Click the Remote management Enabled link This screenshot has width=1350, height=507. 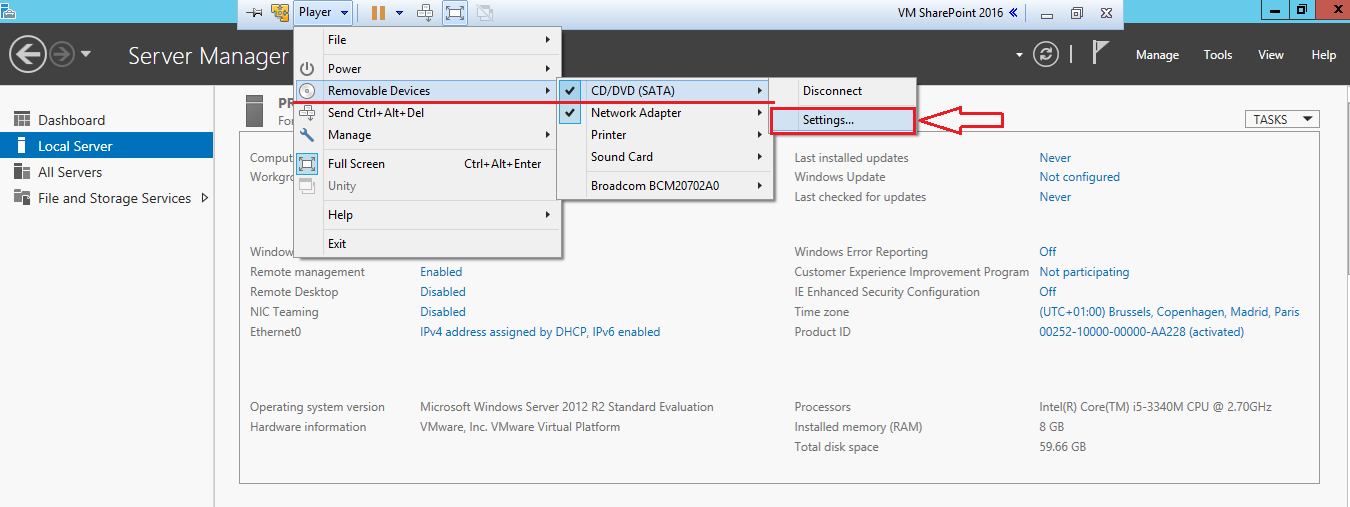(441, 272)
